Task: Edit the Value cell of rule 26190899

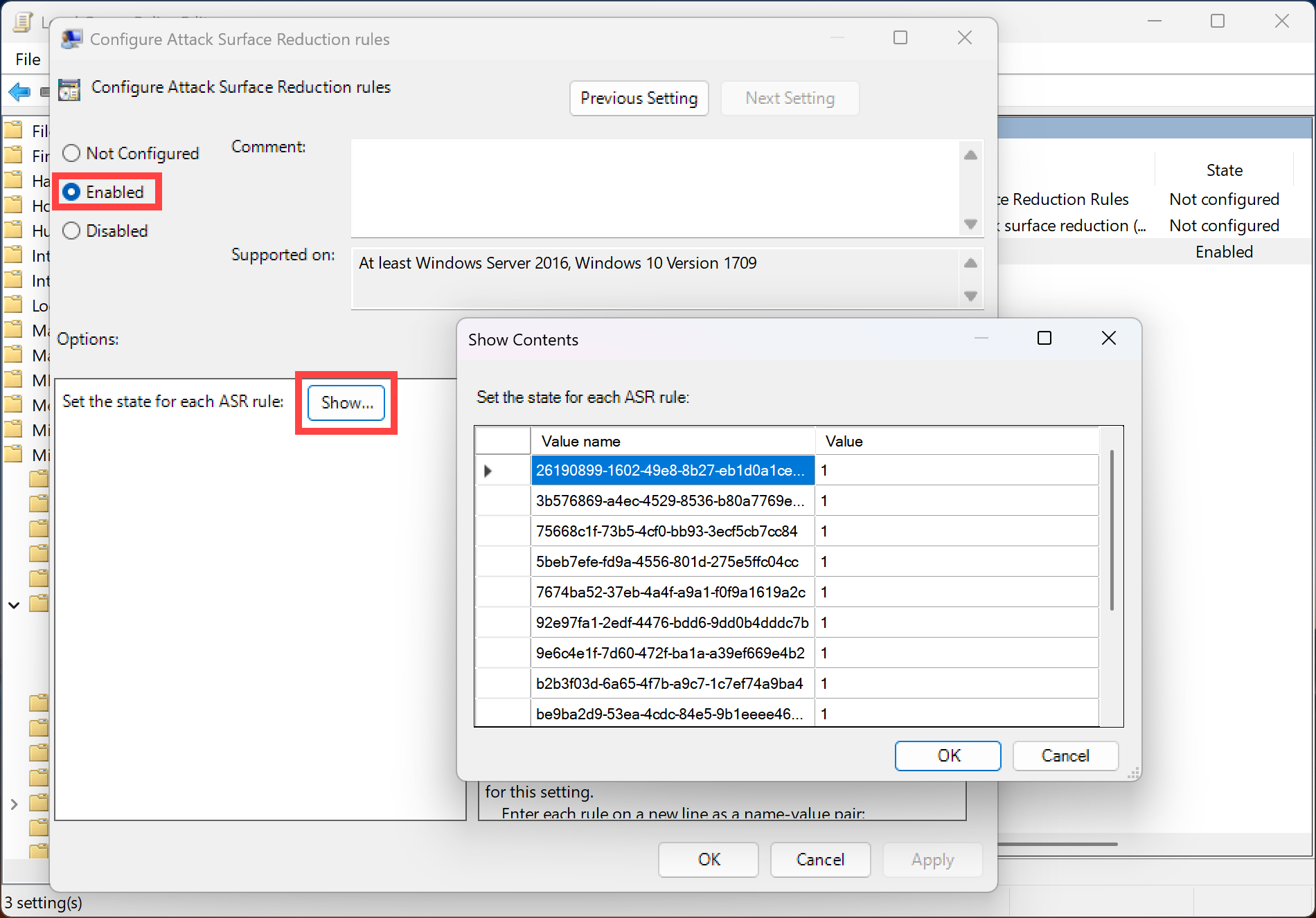Action: [957, 470]
